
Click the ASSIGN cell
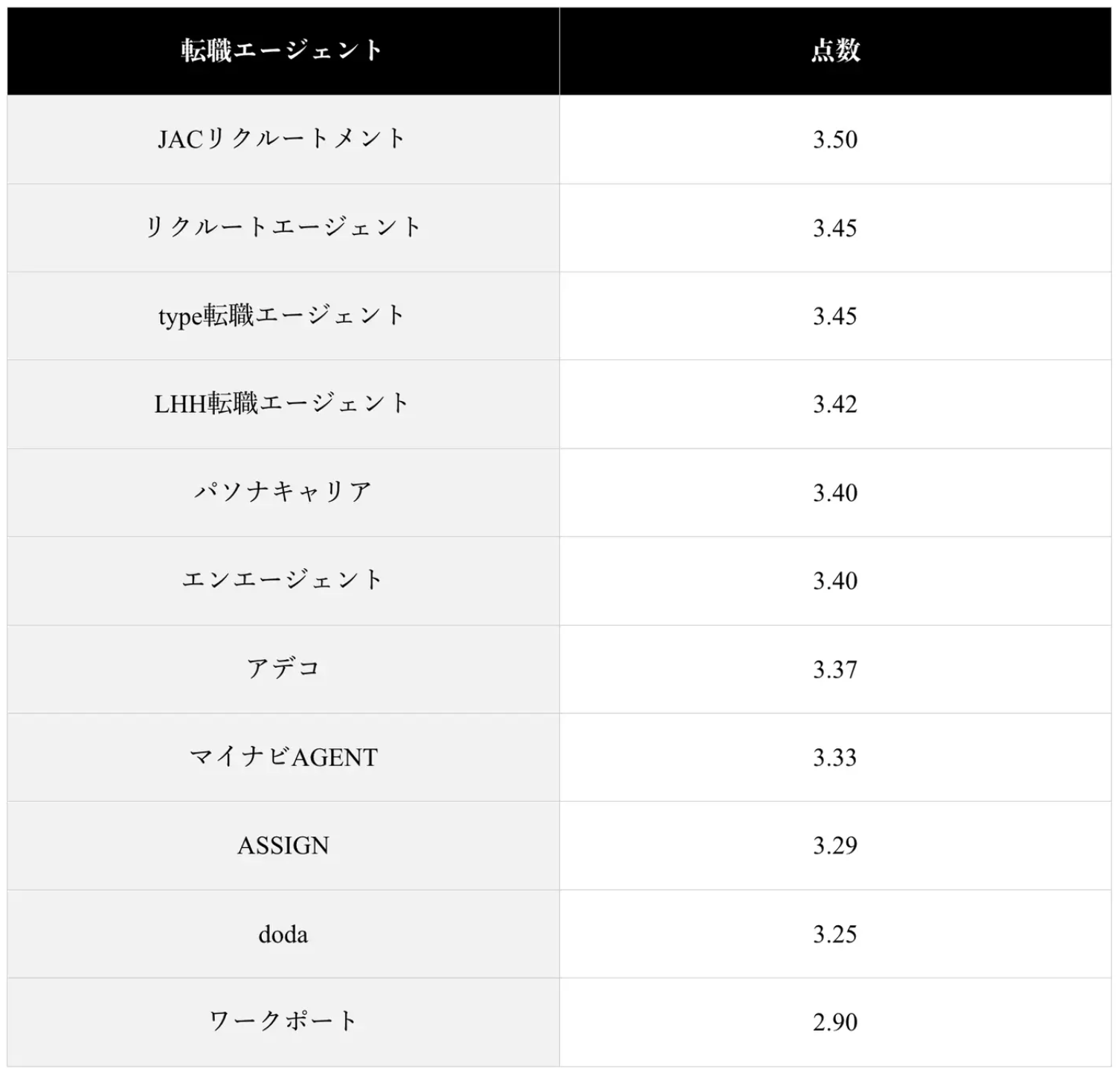[283, 846]
